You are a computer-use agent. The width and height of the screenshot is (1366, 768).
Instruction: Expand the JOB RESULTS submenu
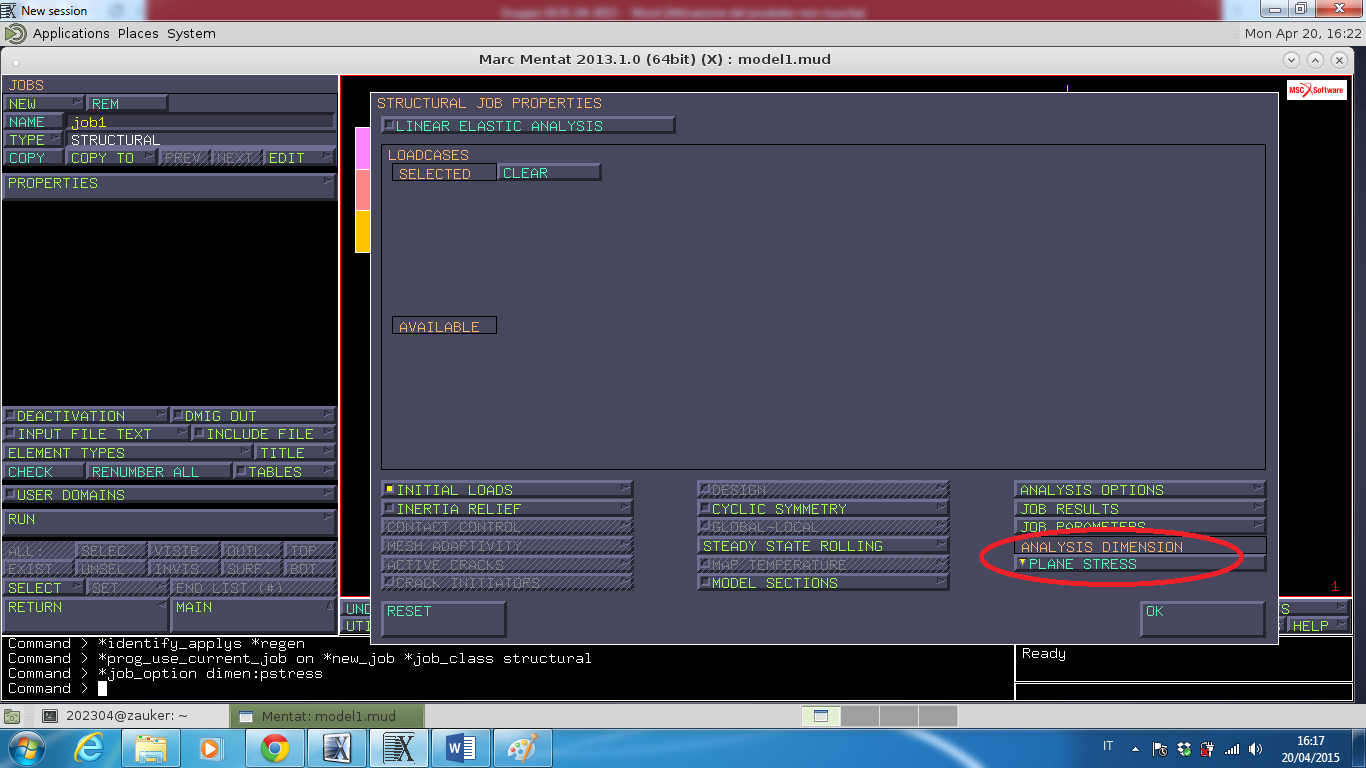pyautogui.click(x=1140, y=509)
